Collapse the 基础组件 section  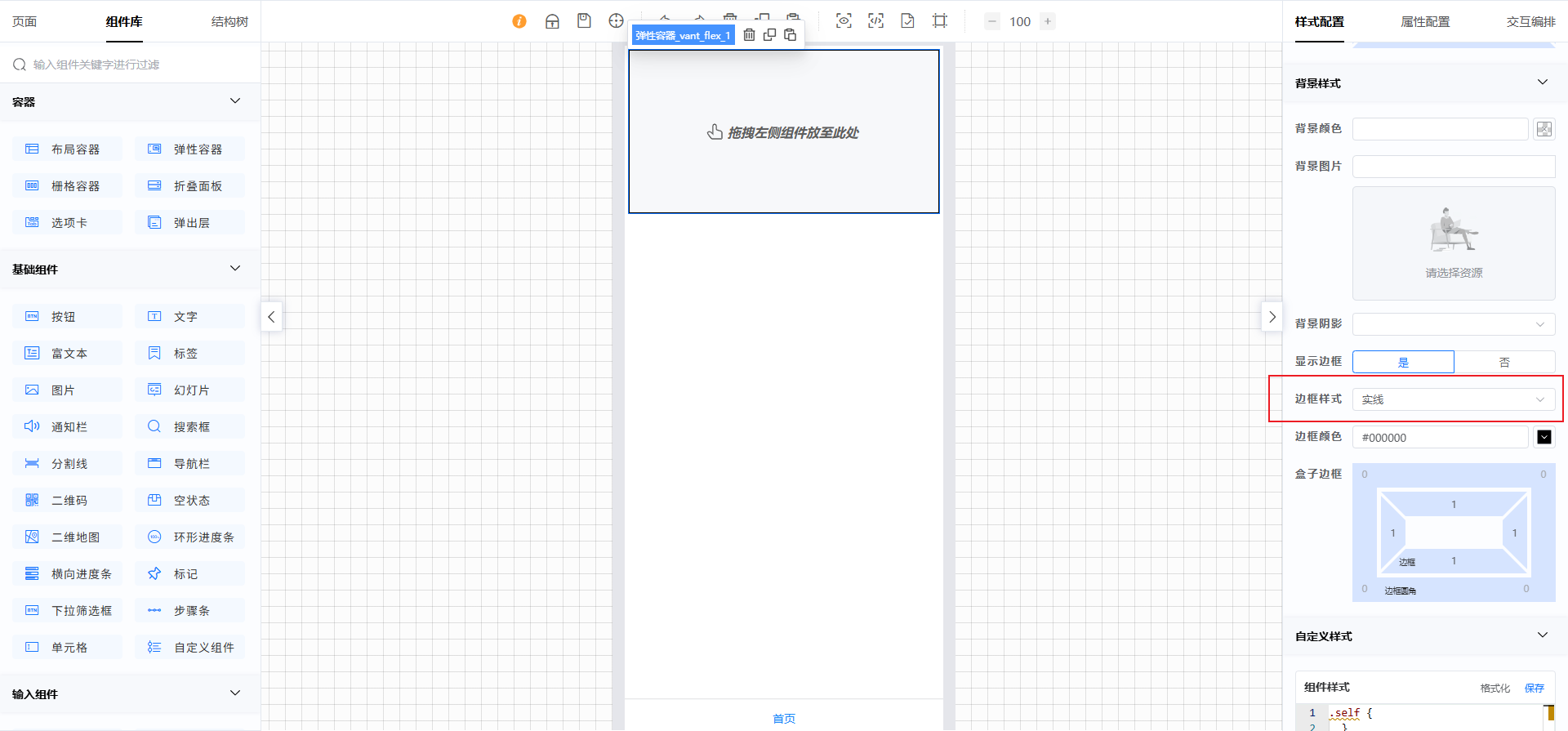[235, 269]
